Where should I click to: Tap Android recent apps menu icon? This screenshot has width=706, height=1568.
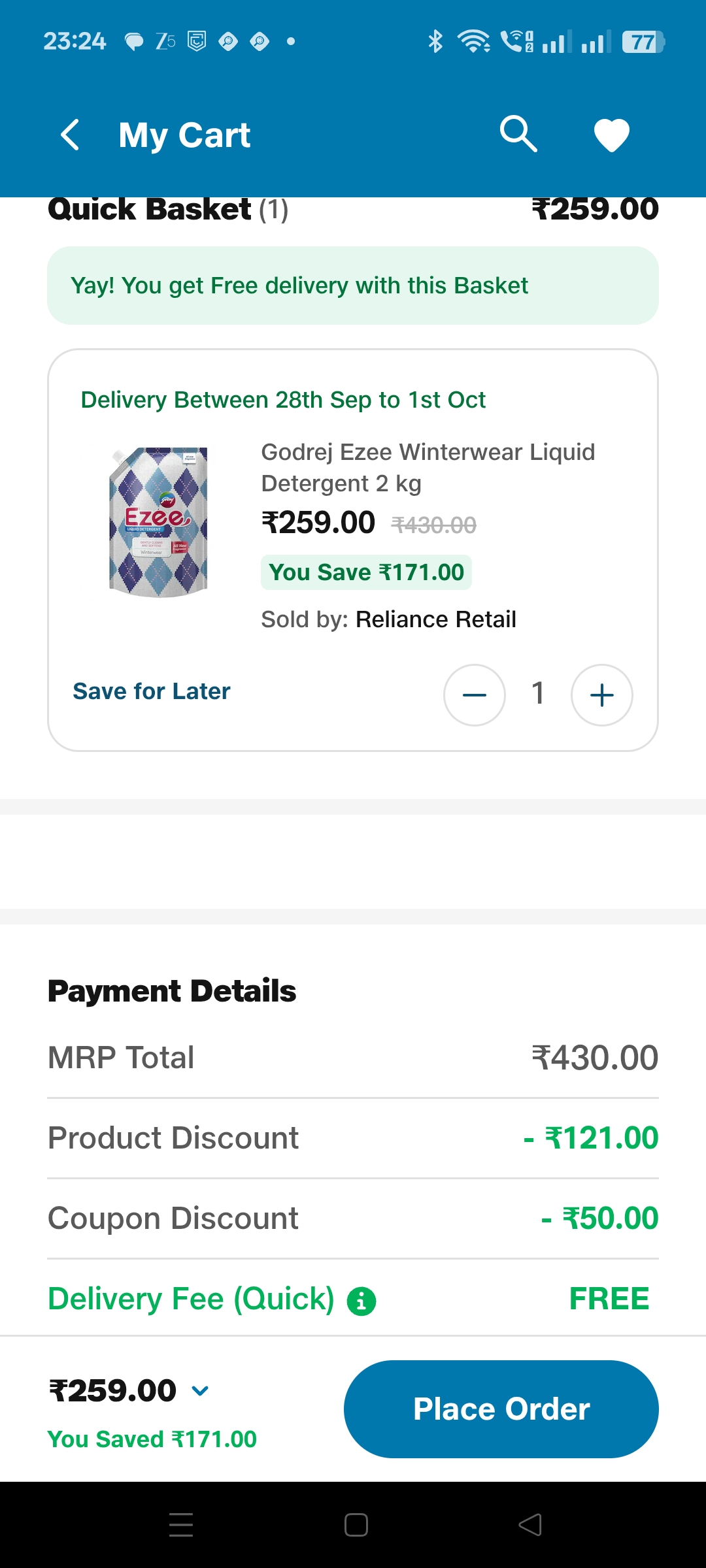181,1525
